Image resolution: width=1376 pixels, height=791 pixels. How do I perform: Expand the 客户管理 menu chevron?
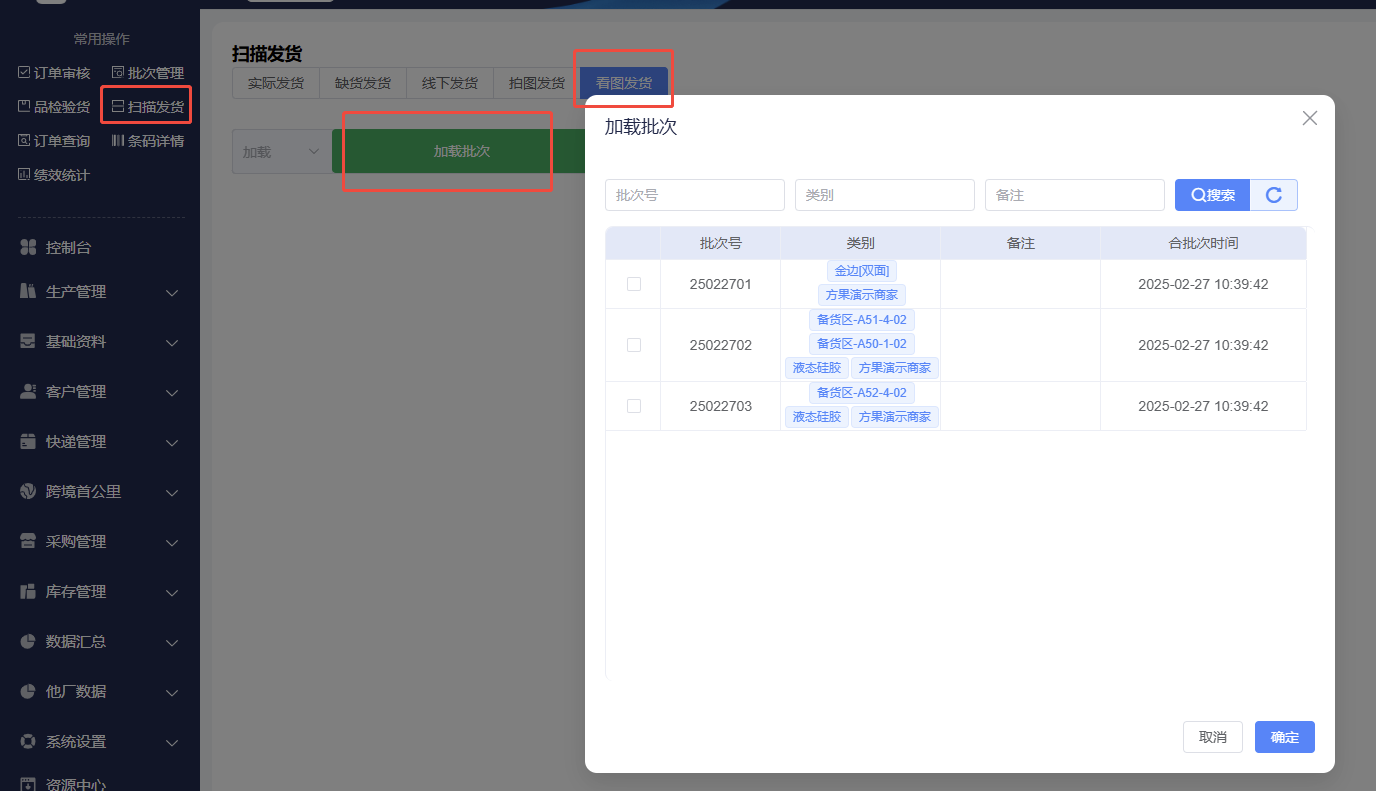pyautogui.click(x=172, y=393)
